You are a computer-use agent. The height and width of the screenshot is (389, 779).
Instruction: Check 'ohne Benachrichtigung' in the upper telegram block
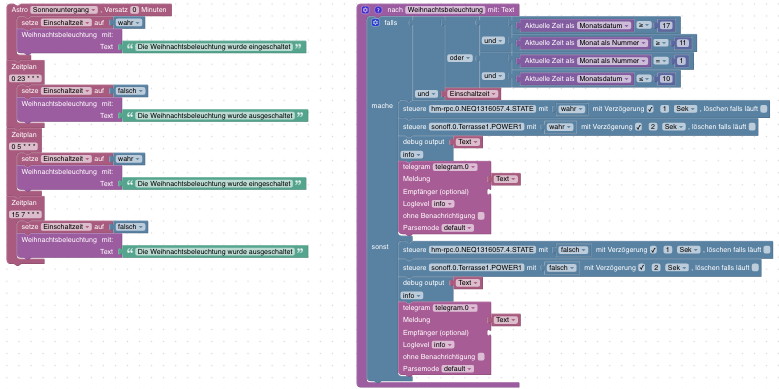[481, 216]
